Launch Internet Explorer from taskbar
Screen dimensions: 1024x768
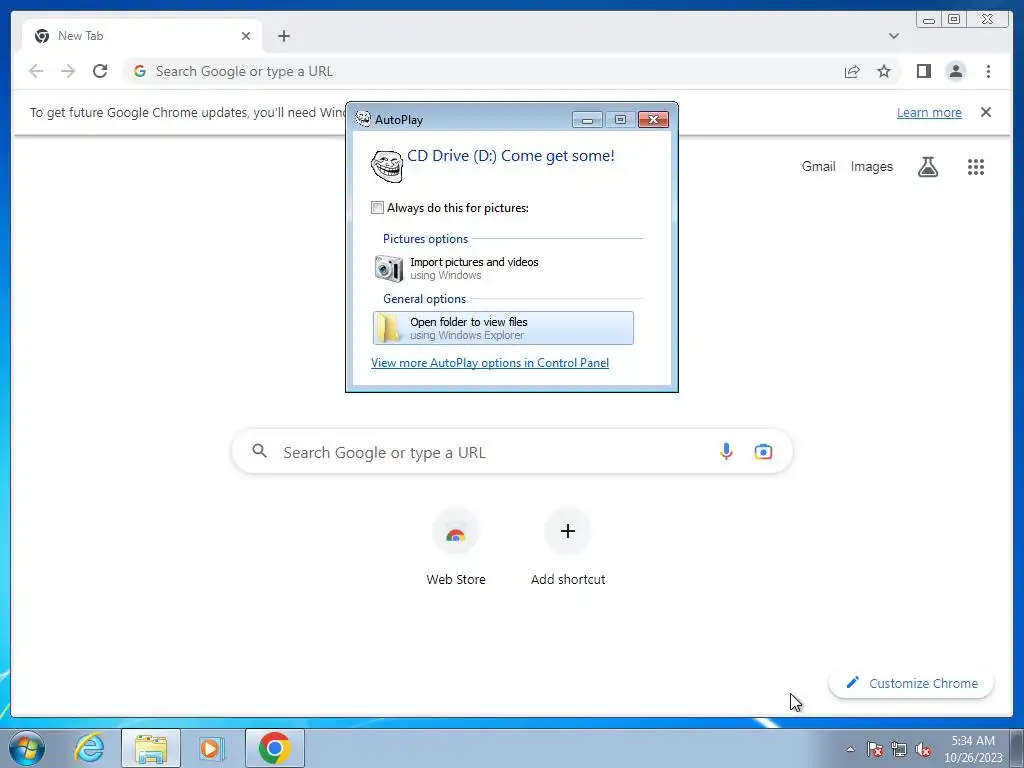[x=89, y=748]
